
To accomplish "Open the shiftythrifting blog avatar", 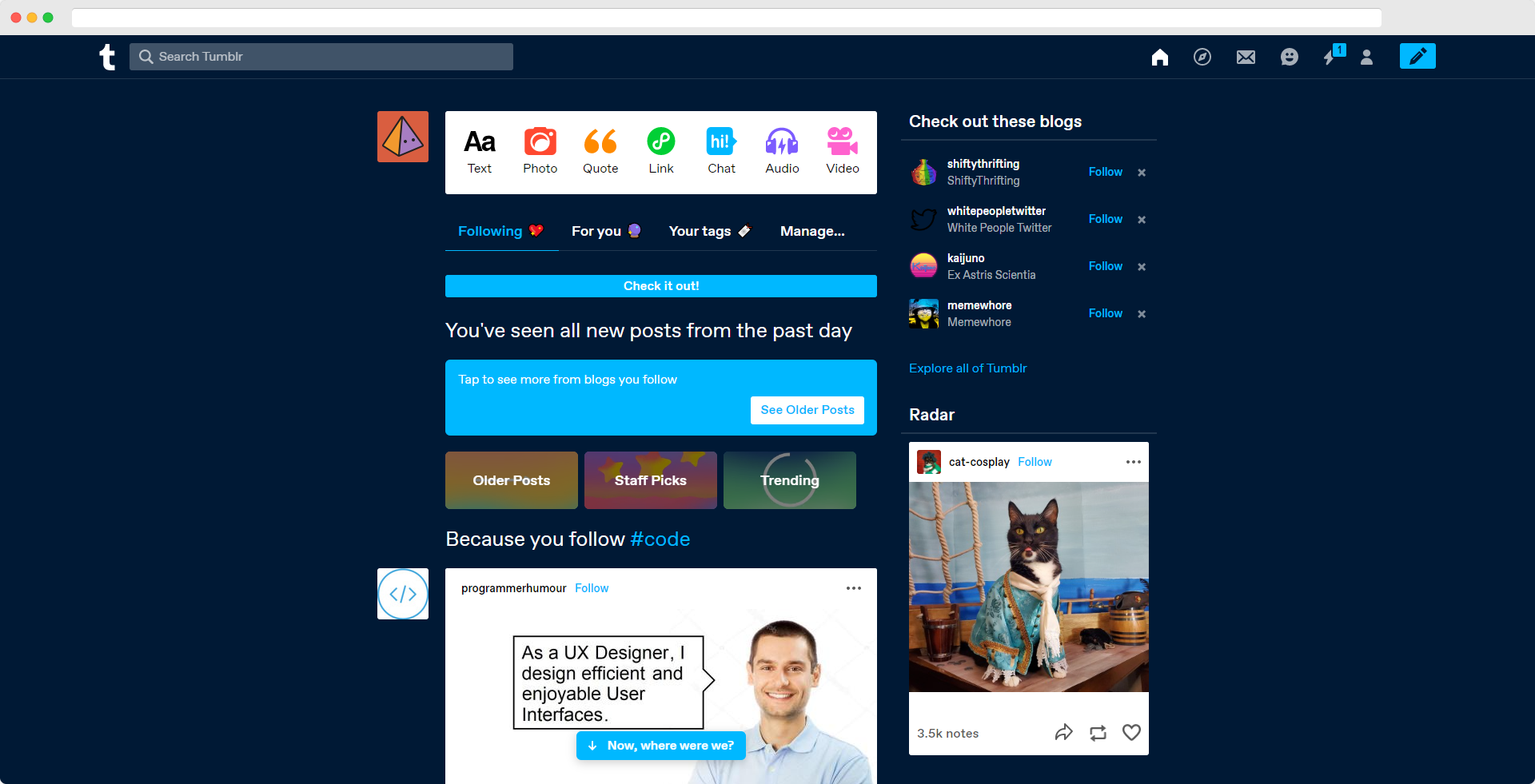I will (x=923, y=172).
